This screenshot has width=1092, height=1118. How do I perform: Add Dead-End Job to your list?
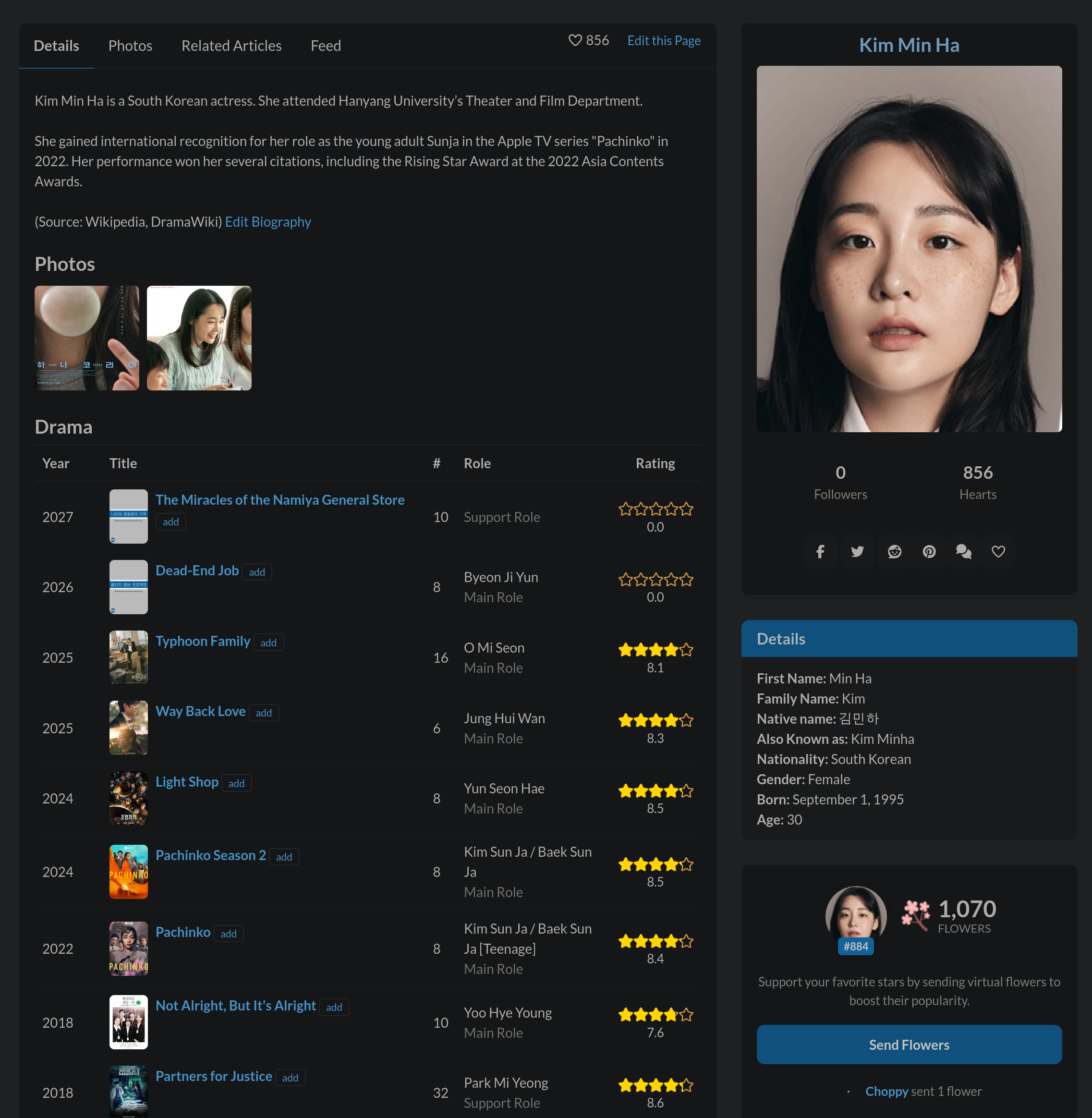coord(257,572)
